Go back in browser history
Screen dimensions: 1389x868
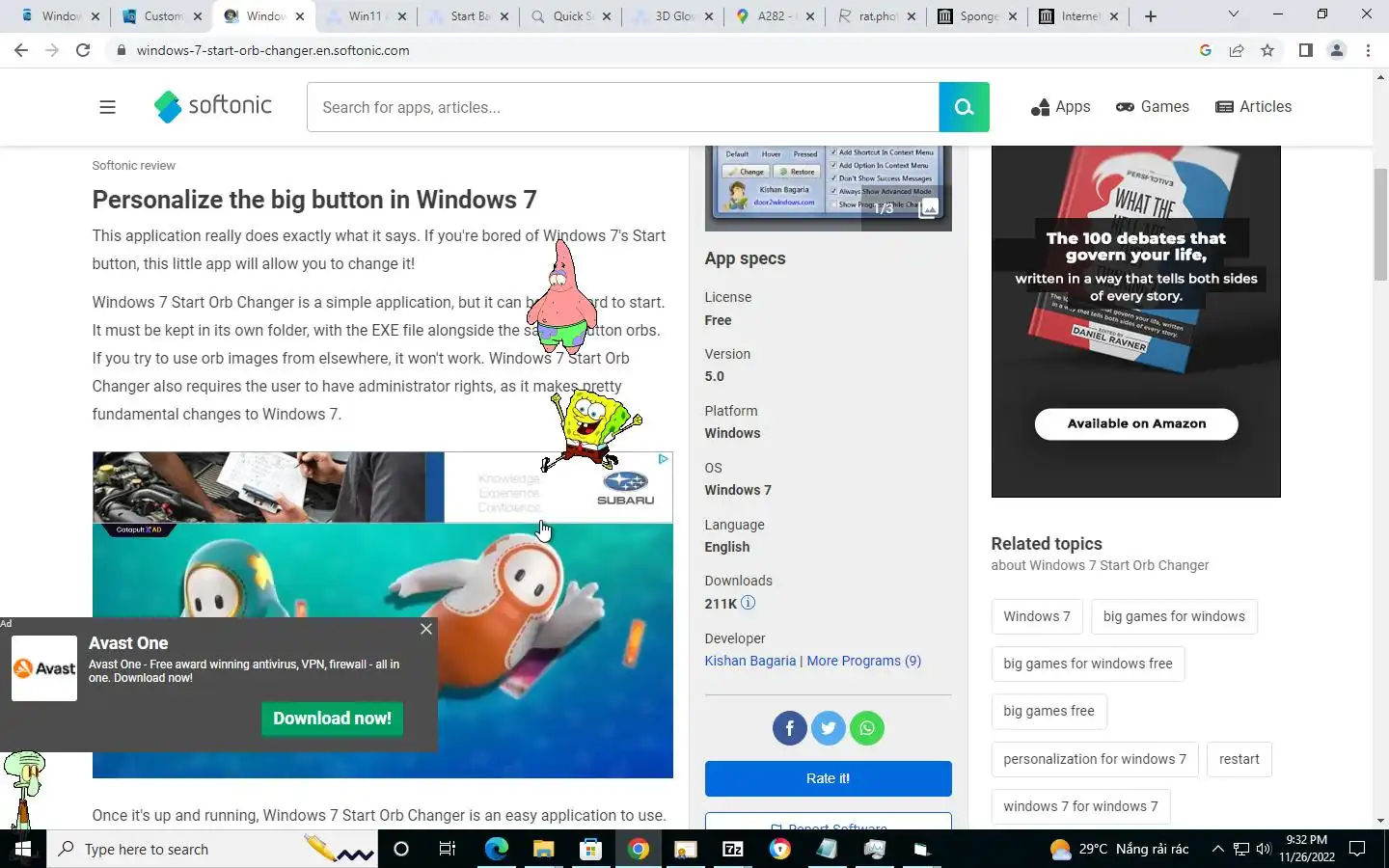coord(21,50)
